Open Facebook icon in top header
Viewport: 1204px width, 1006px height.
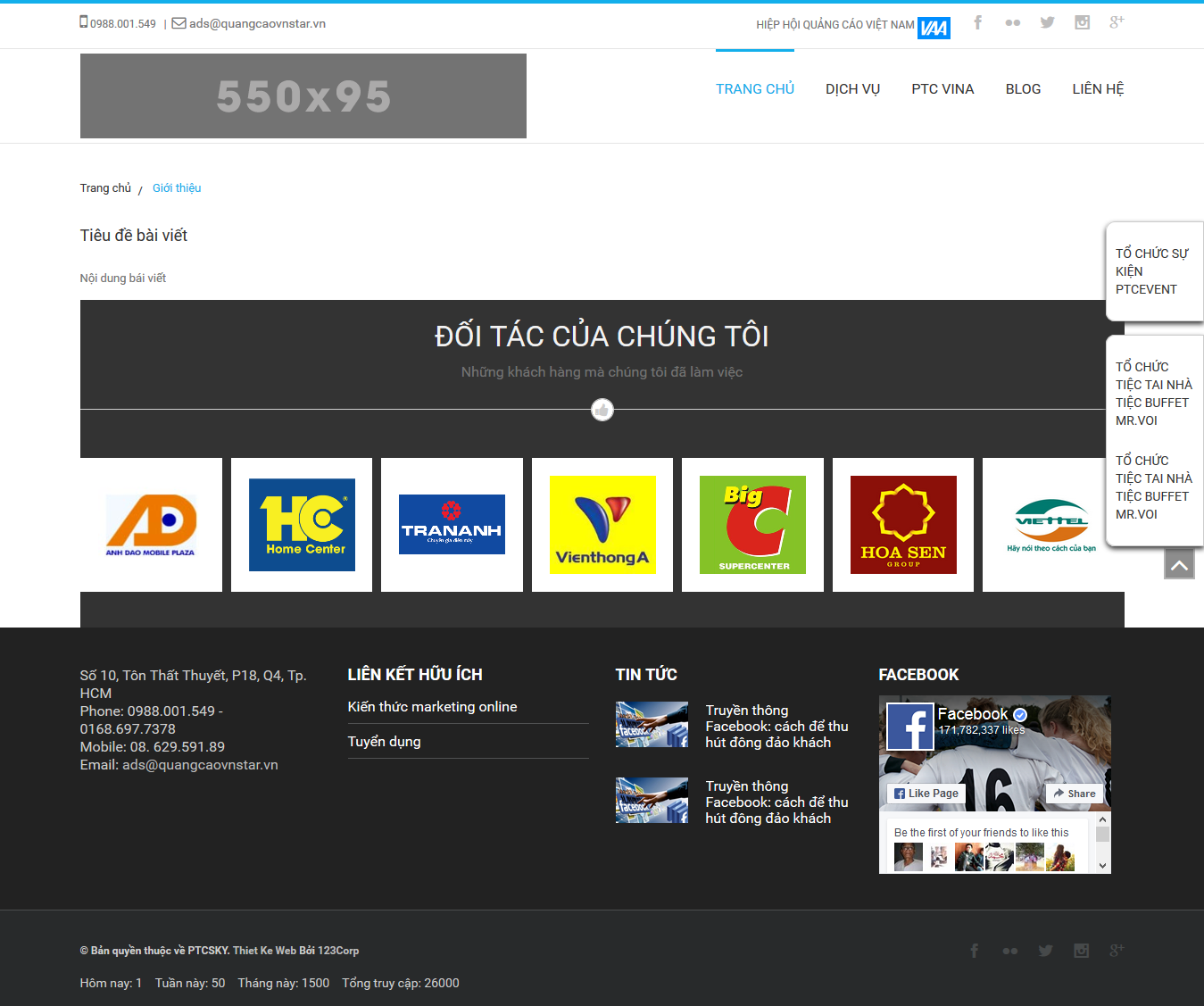pos(978,22)
